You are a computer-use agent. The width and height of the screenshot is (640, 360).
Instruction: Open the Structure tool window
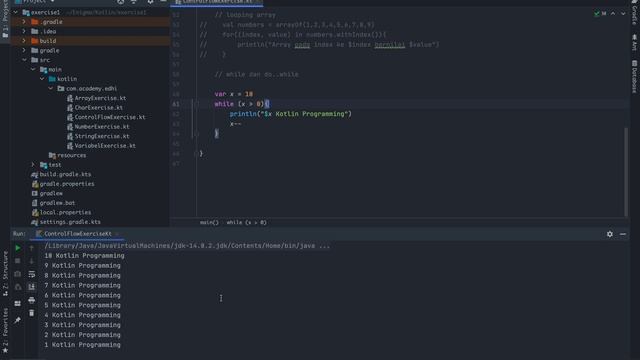click(5, 273)
